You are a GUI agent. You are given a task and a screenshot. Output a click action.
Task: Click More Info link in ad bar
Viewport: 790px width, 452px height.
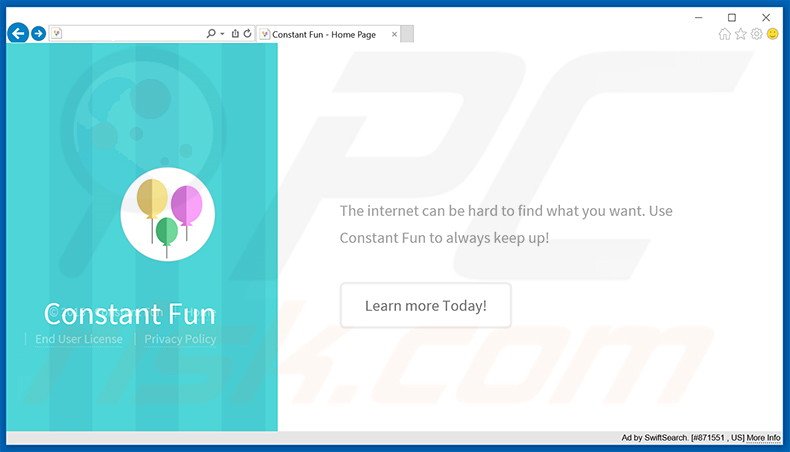click(763, 438)
